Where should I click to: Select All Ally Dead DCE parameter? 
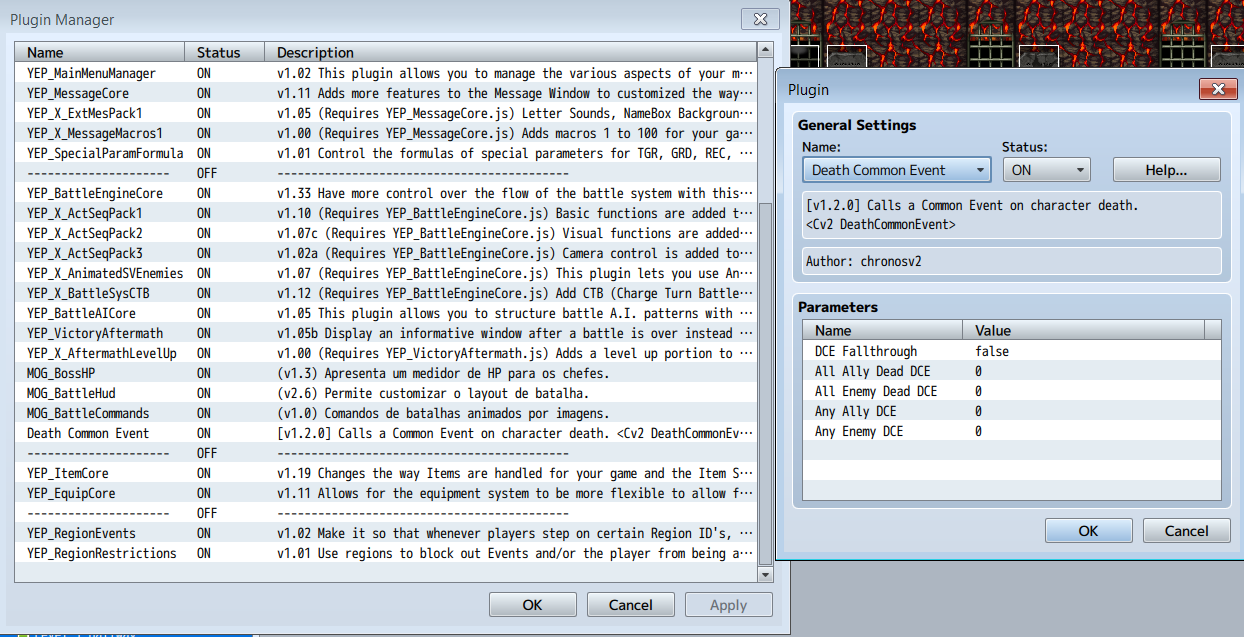click(x=1011, y=371)
